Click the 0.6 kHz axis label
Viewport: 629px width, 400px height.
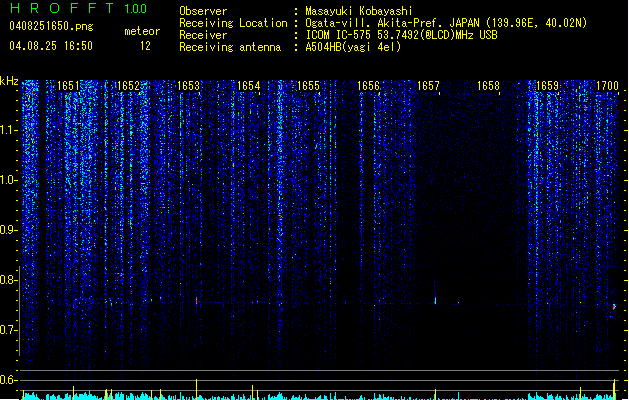[8, 380]
